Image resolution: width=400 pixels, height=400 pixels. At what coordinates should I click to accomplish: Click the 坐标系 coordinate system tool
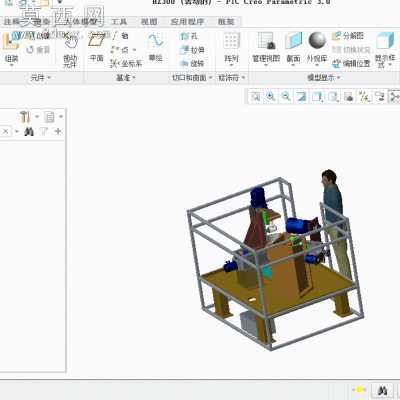pos(126,63)
